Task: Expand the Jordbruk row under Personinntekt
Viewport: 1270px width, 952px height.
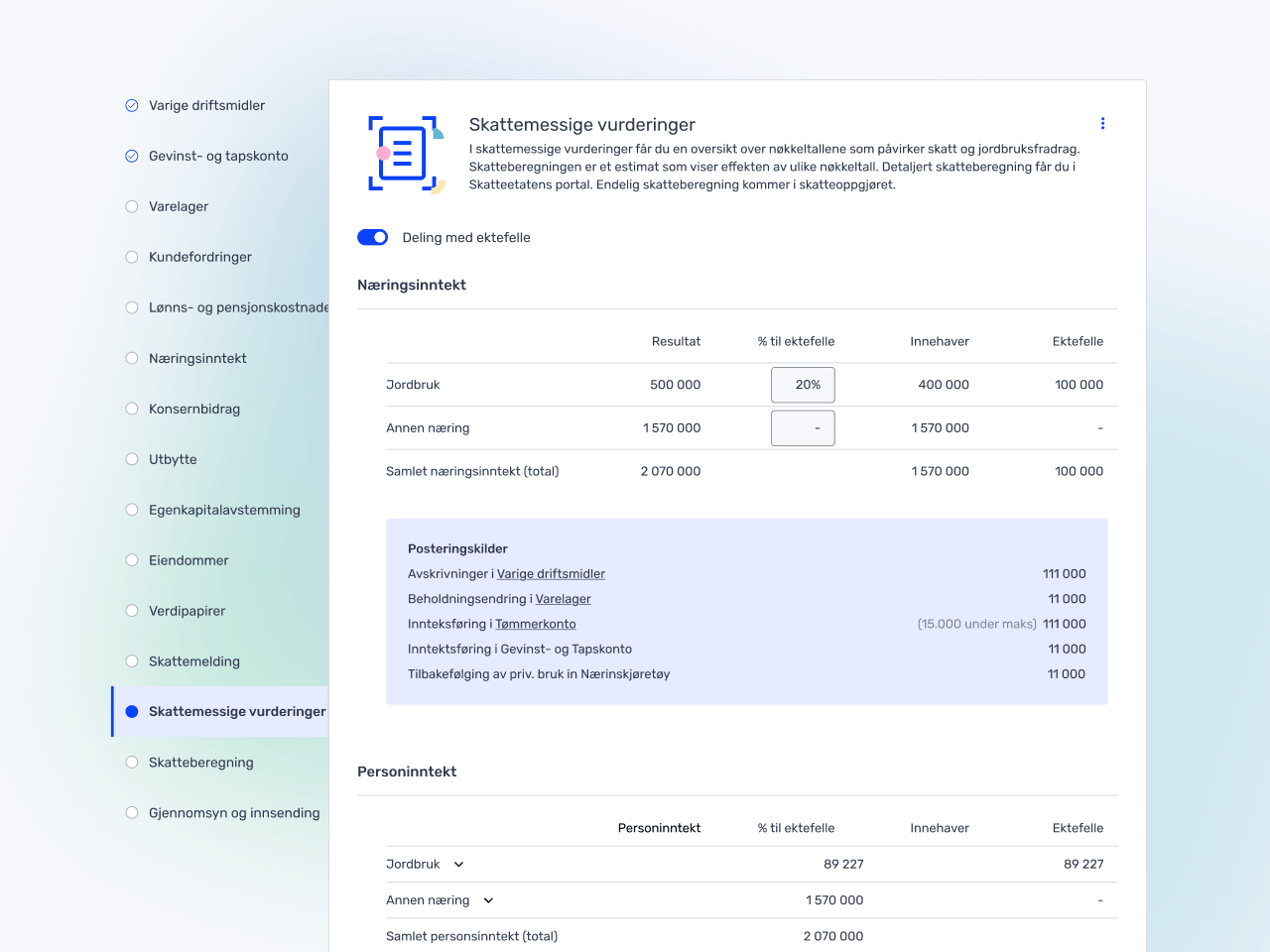Action: pos(458,865)
